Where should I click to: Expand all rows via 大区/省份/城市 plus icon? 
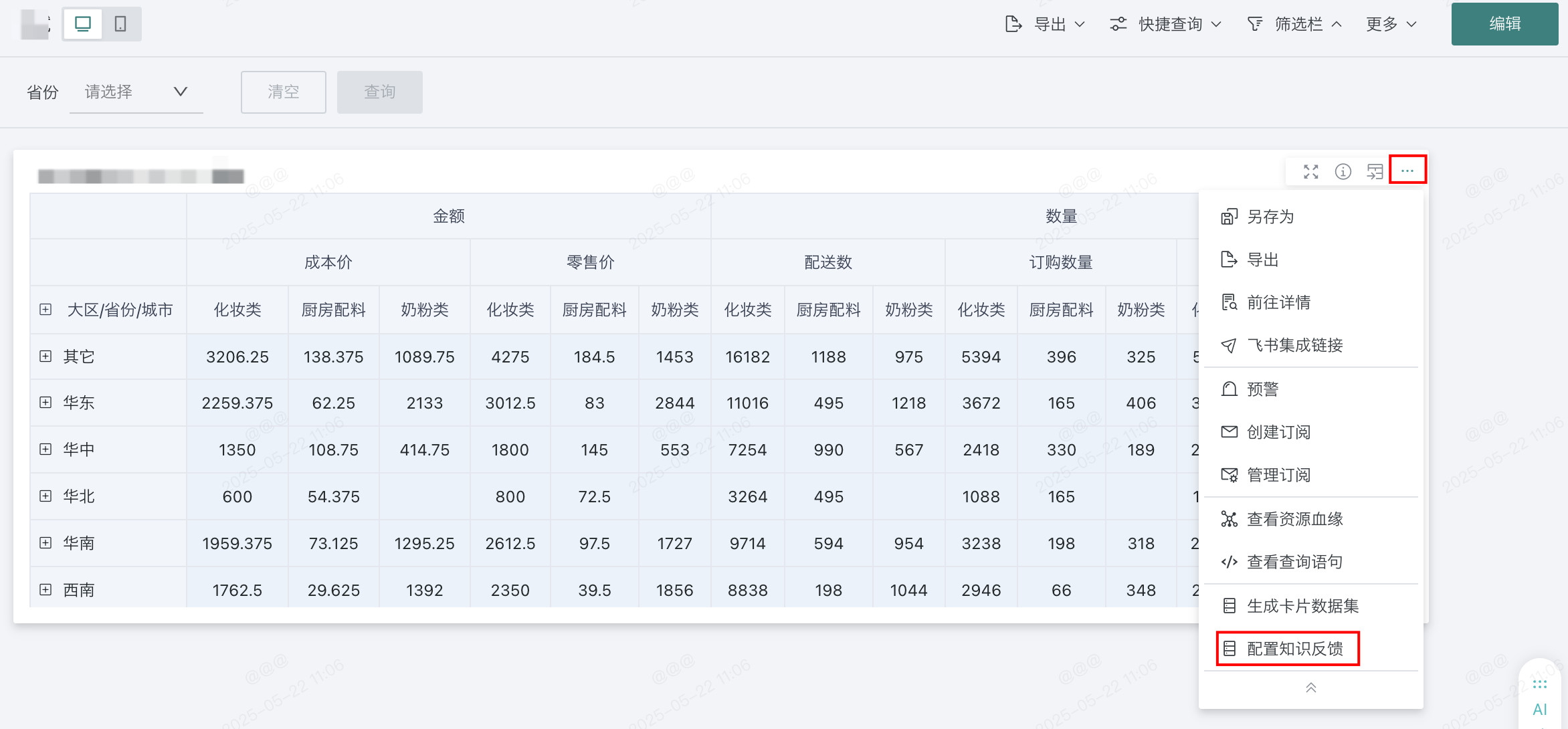pyautogui.click(x=45, y=309)
